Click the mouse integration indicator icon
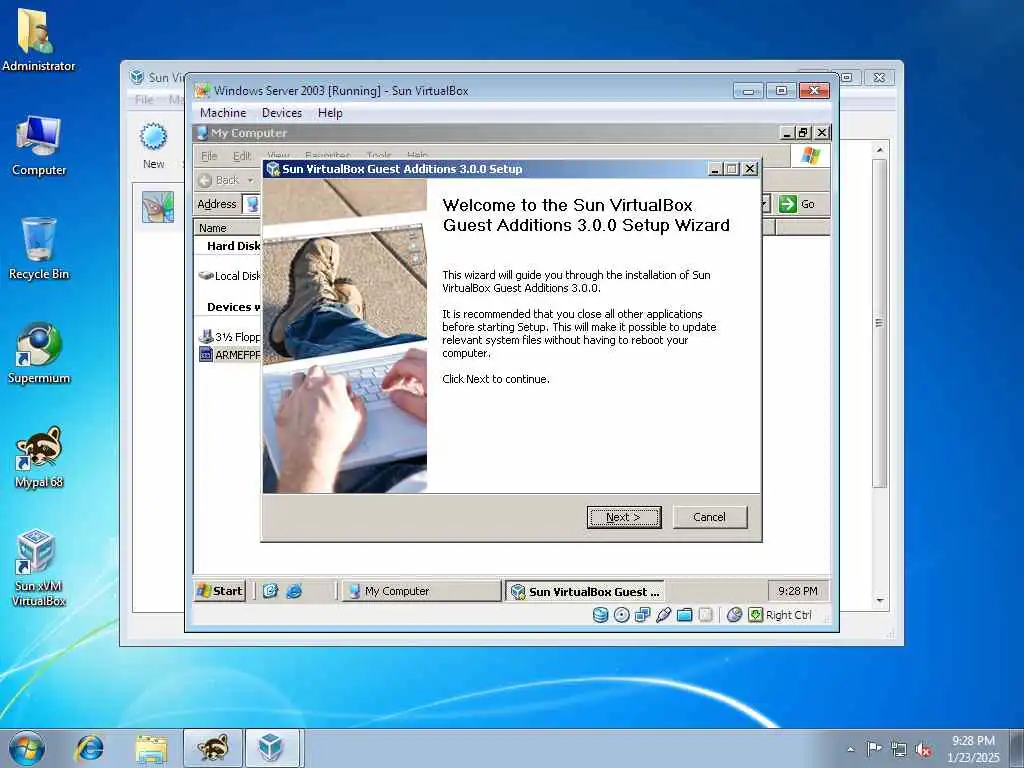 click(734, 615)
